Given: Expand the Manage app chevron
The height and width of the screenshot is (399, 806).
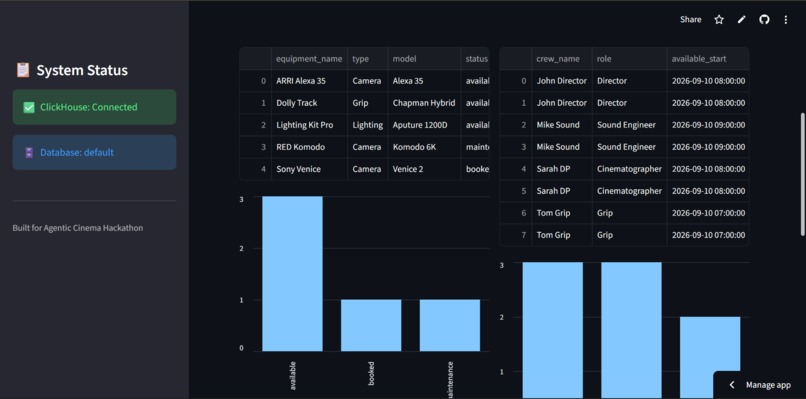Looking at the screenshot, I should pyautogui.click(x=732, y=385).
